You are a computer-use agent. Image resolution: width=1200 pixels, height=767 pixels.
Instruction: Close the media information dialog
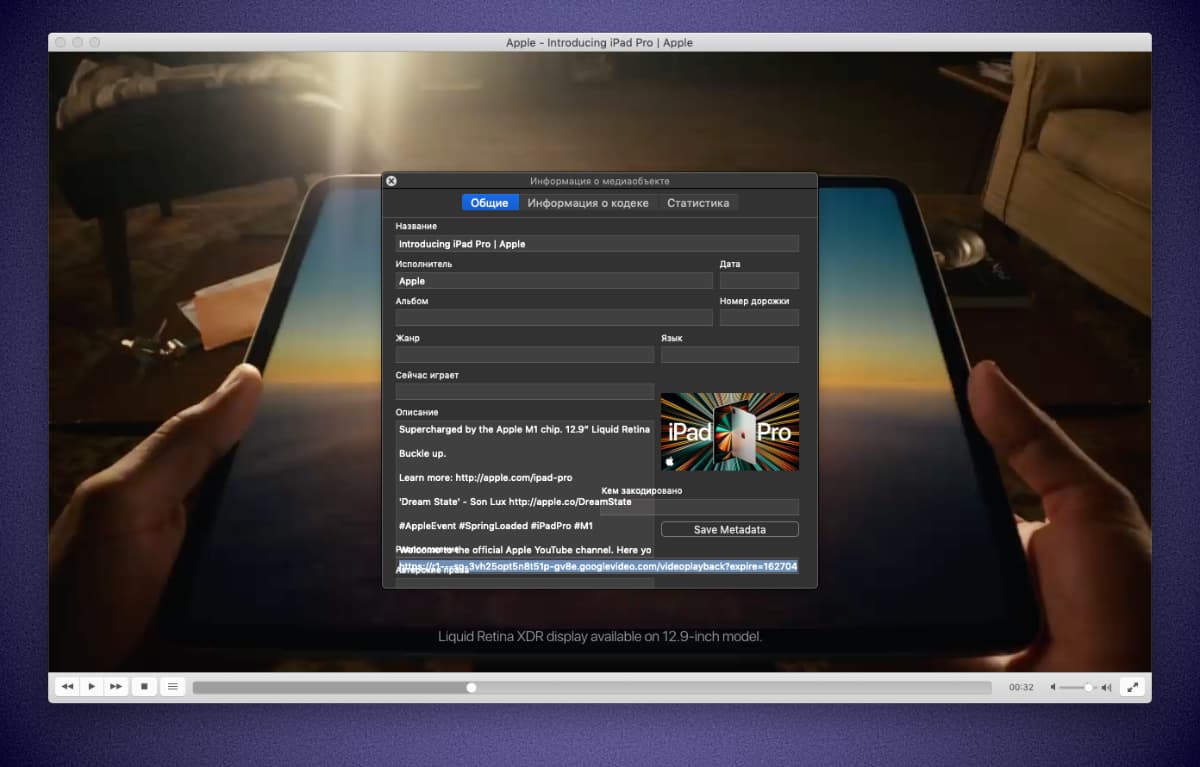pos(392,181)
